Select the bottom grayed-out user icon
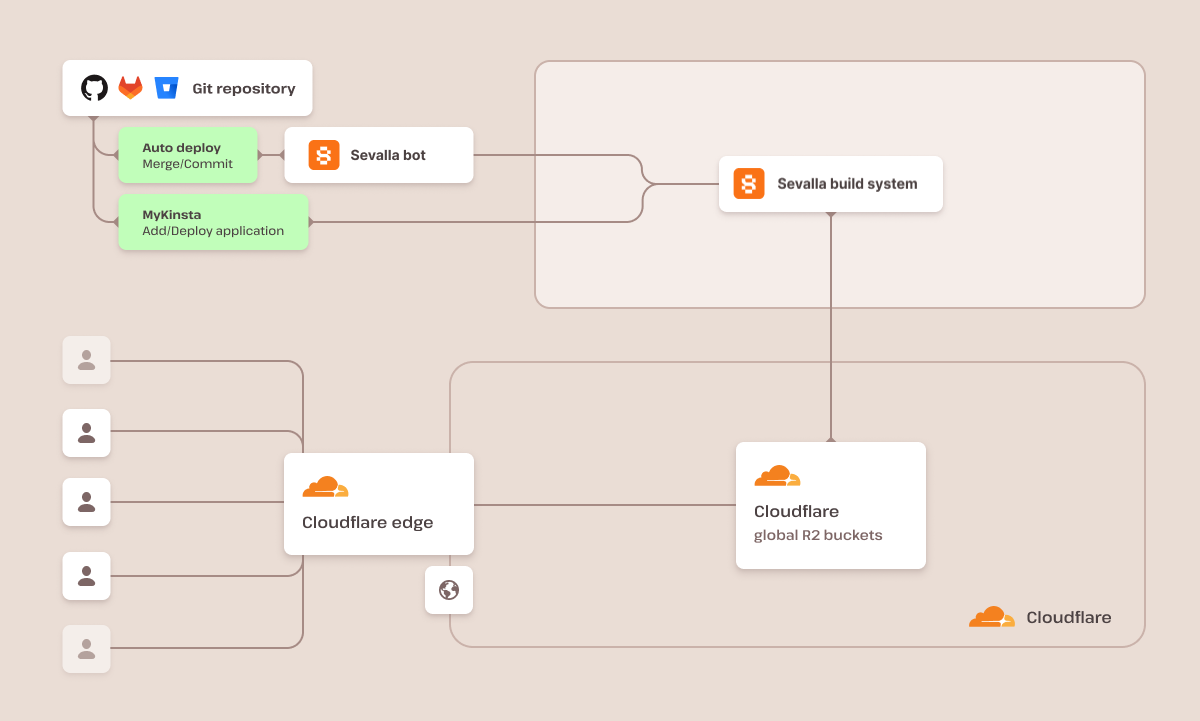This screenshot has width=1200, height=721. (86, 649)
